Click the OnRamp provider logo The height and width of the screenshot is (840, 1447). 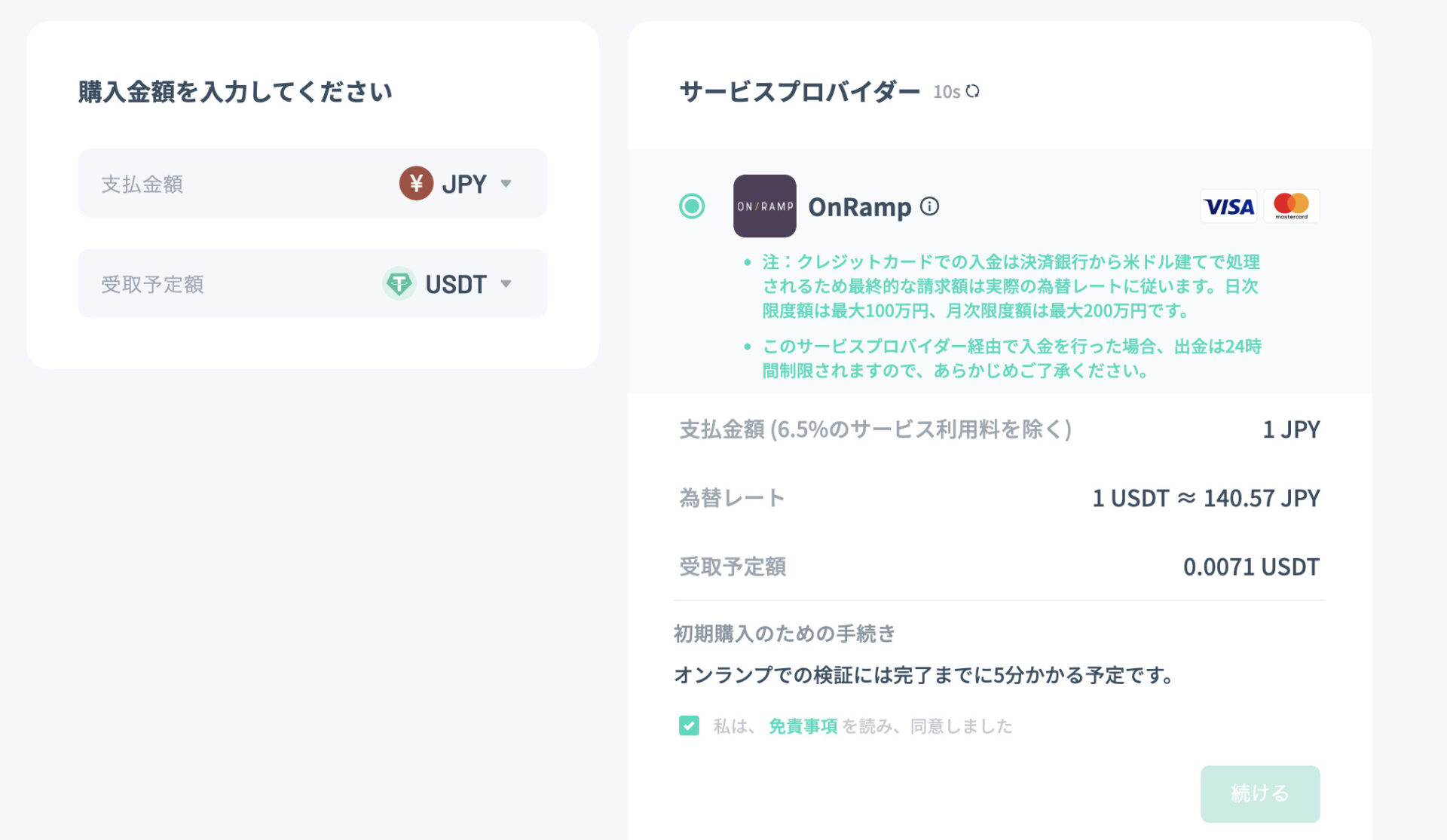click(x=764, y=206)
